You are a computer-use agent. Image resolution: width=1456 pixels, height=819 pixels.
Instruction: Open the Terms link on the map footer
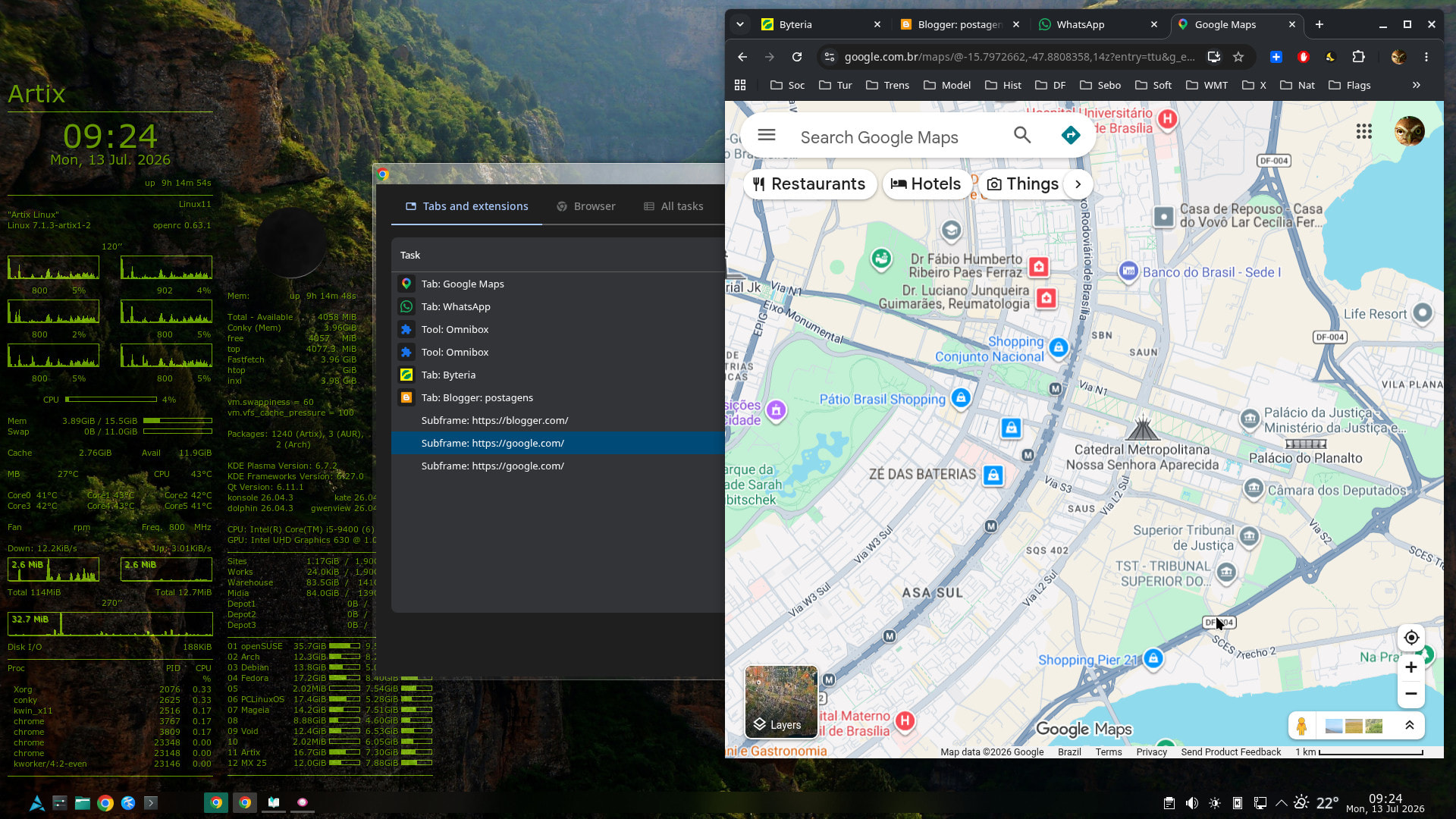tap(1109, 752)
